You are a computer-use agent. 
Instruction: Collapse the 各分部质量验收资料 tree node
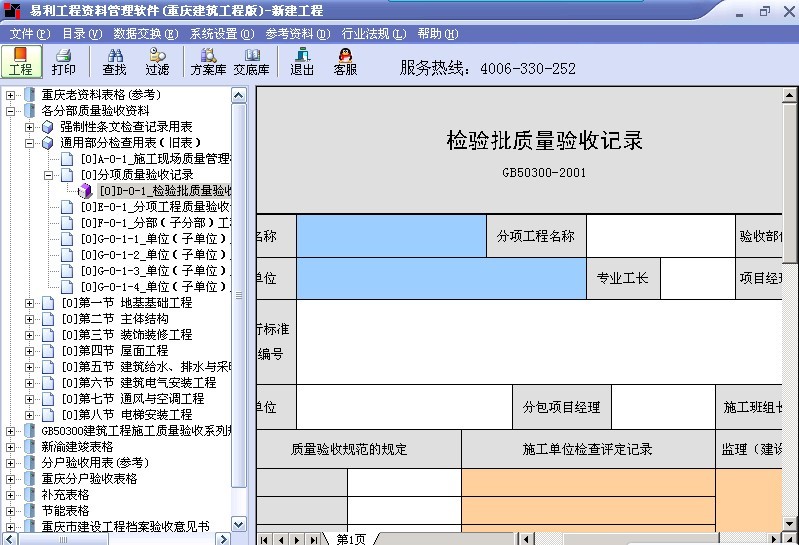tap(12, 111)
